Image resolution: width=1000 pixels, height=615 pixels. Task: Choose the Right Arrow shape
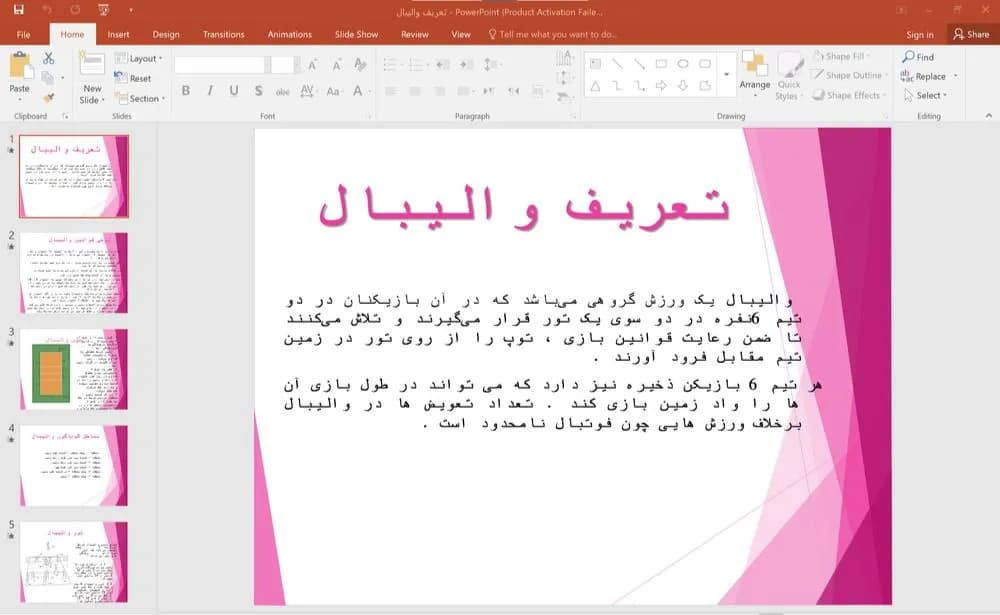point(661,85)
